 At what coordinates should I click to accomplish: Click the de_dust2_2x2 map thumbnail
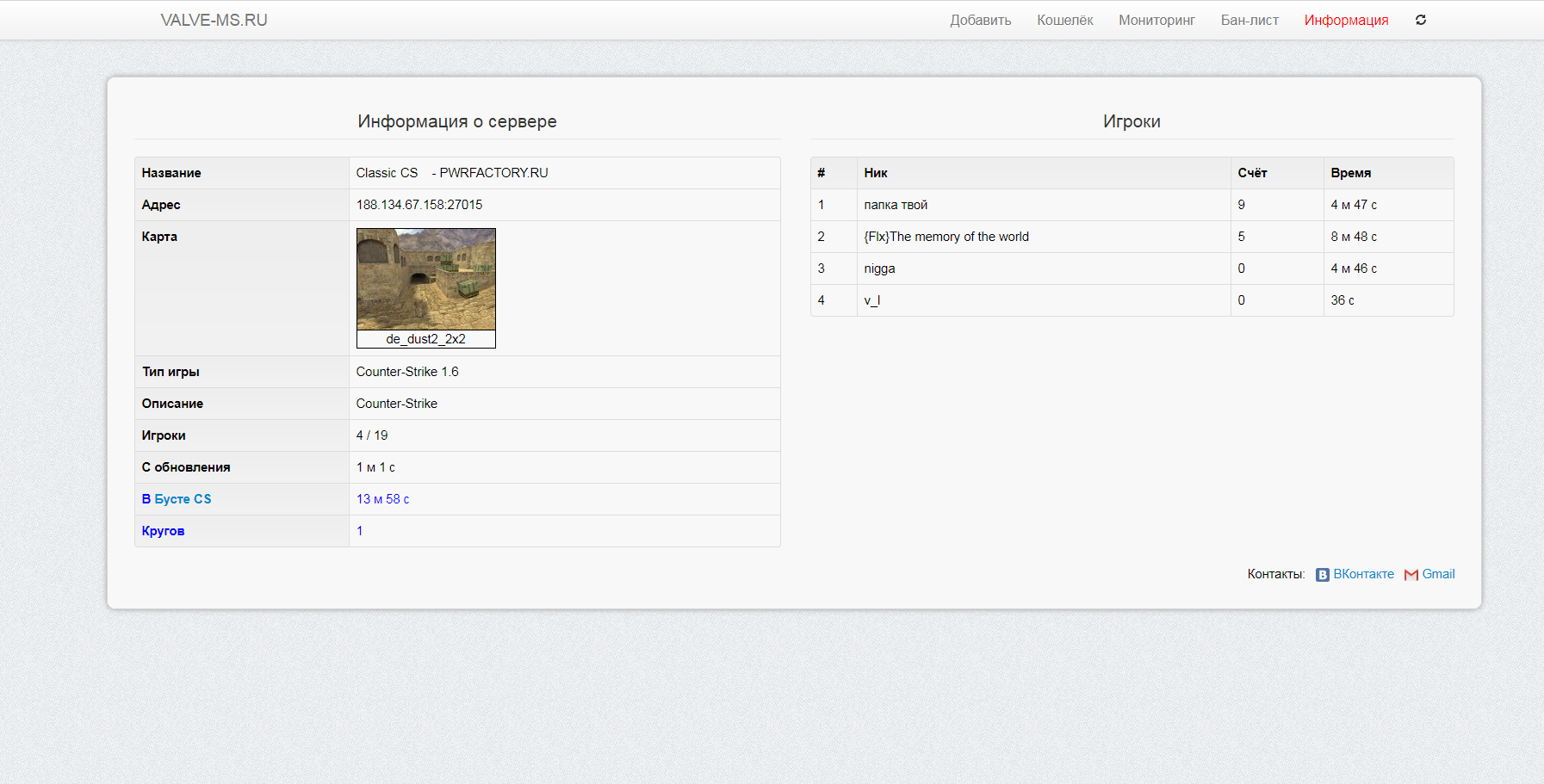click(425, 280)
